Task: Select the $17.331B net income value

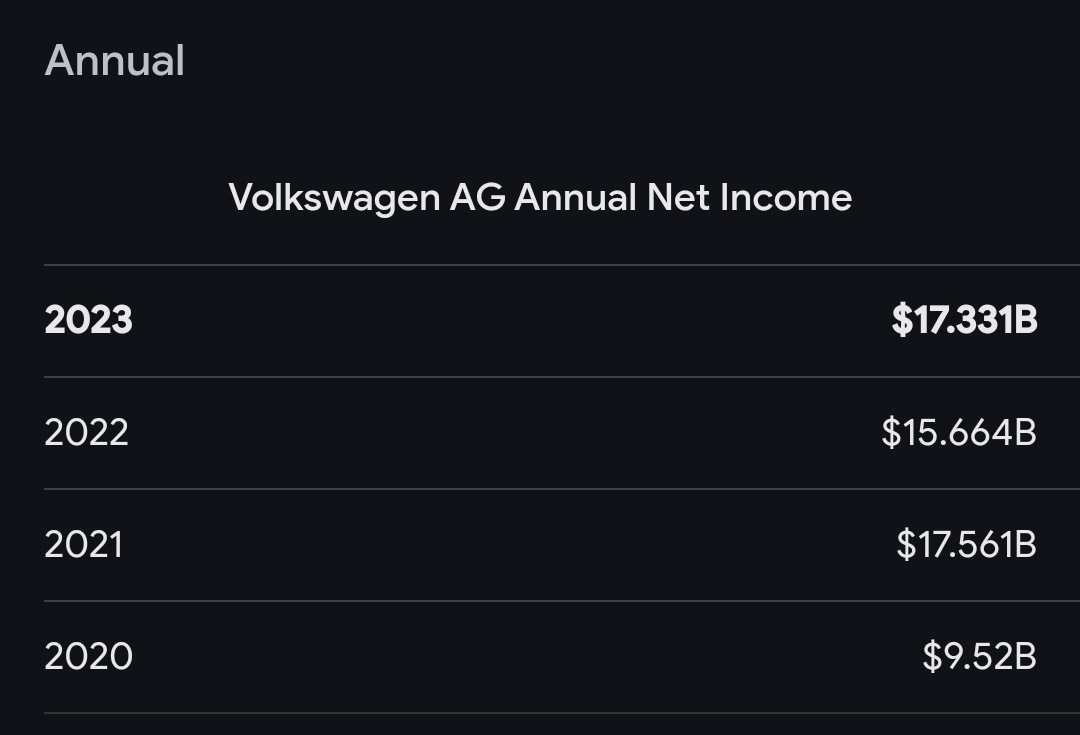Action: [964, 320]
